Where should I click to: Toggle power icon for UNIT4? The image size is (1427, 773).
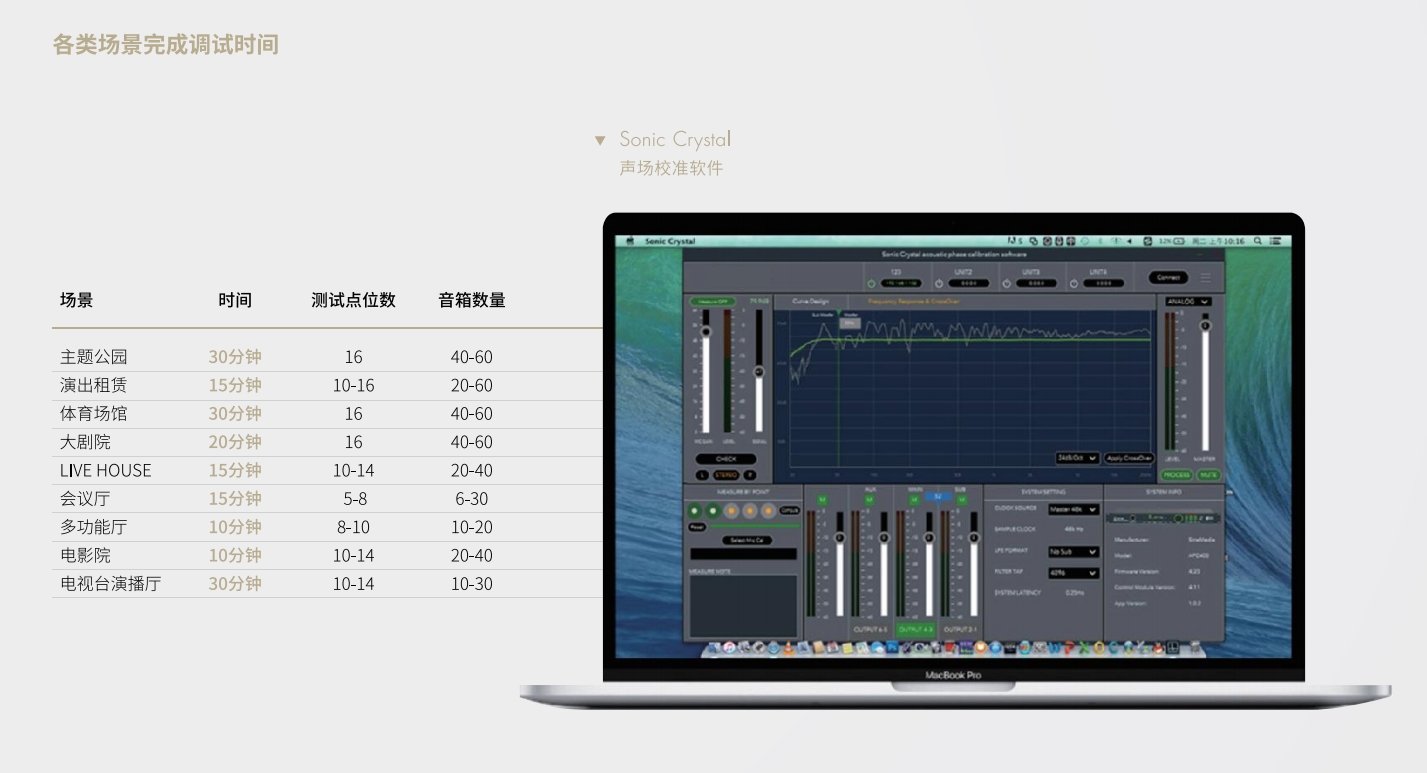coord(1074,284)
